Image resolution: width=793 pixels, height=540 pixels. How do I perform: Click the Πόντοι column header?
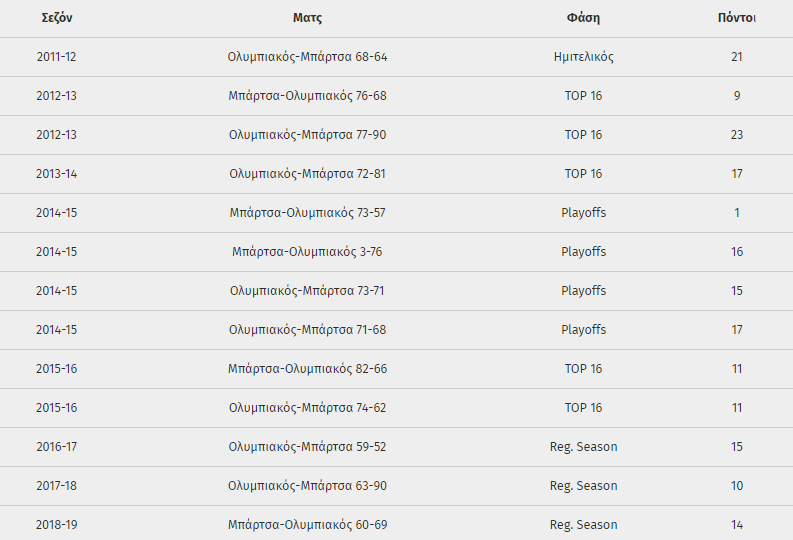[x=737, y=18]
